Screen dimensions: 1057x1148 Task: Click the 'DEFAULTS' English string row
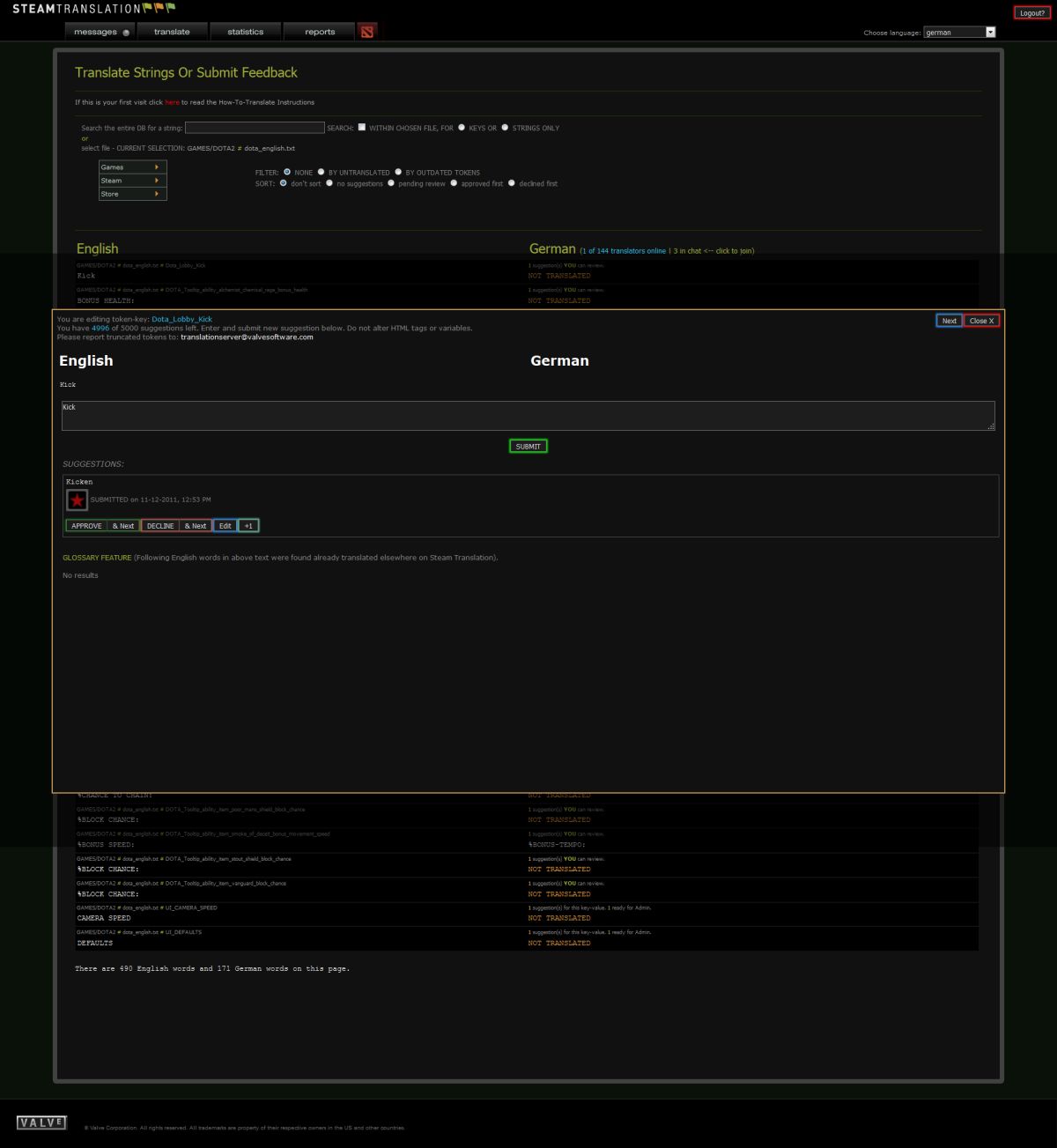[95, 943]
